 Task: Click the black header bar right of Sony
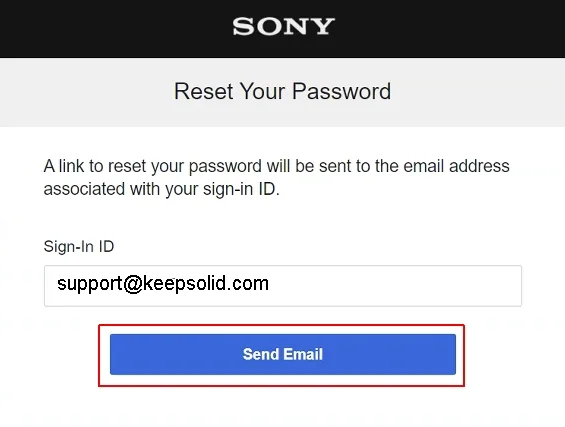pyautogui.click(x=450, y=28)
